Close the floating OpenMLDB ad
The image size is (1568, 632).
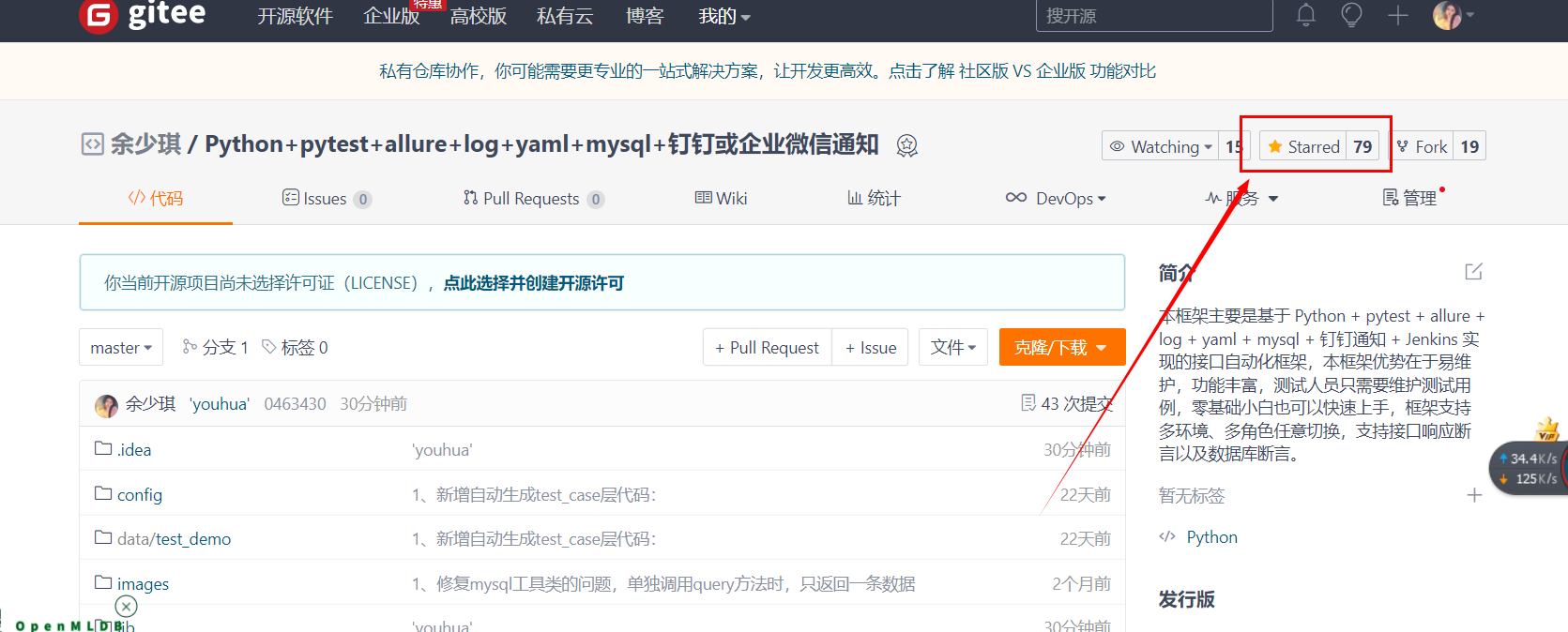(126, 607)
